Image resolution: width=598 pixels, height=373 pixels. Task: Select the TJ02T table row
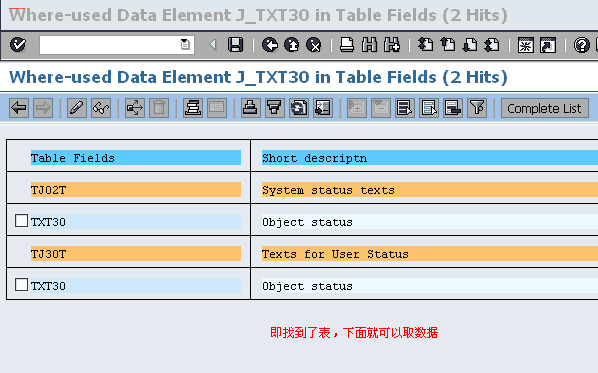point(136,190)
